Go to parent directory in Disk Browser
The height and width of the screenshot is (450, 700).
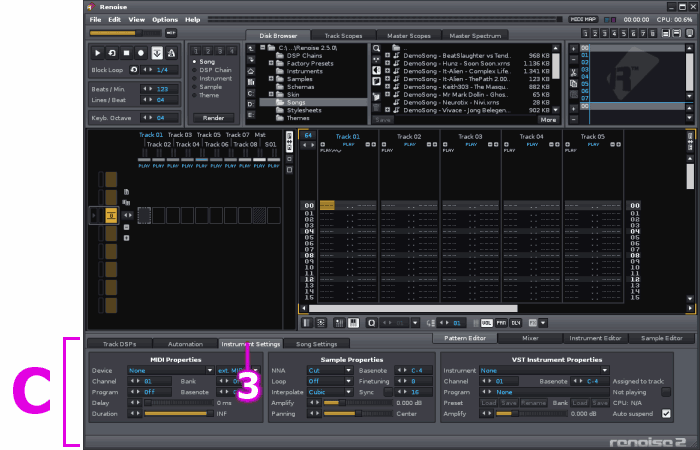pos(251,48)
